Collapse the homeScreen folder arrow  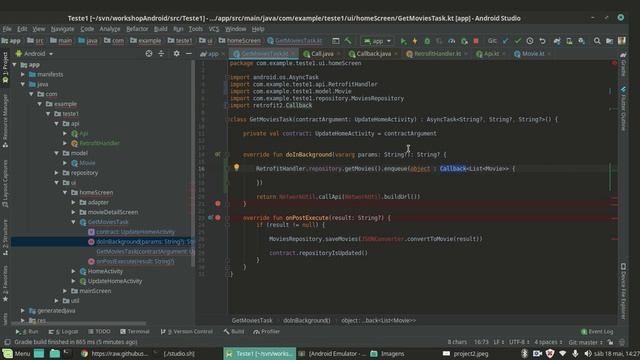(x=65, y=192)
